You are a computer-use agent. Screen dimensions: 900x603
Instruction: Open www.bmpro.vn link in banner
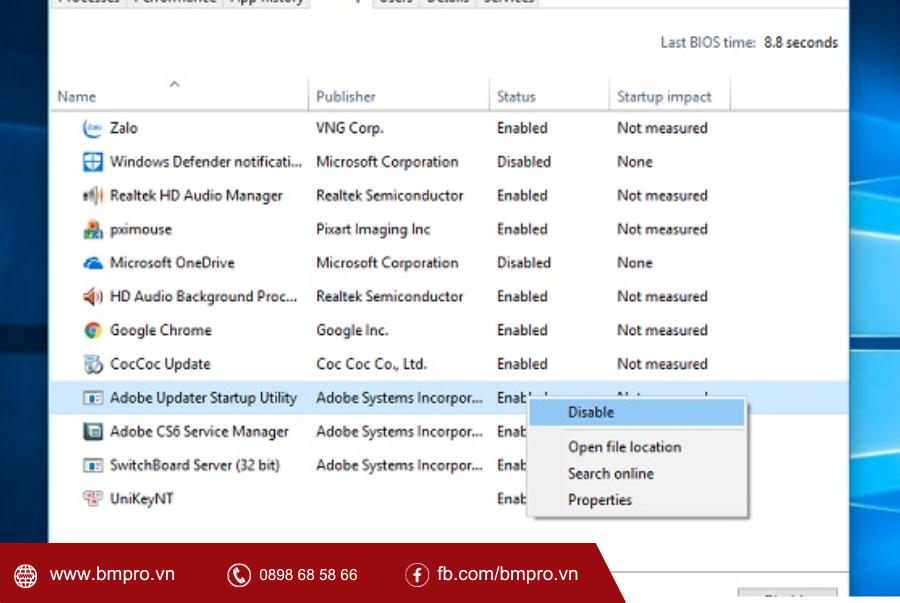(x=112, y=574)
